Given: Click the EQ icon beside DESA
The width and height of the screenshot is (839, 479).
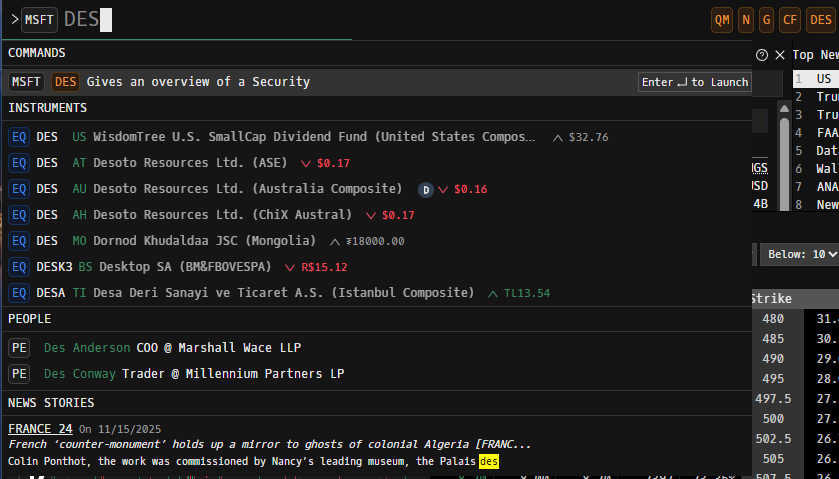Looking at the screenshot, I should 19,293.
